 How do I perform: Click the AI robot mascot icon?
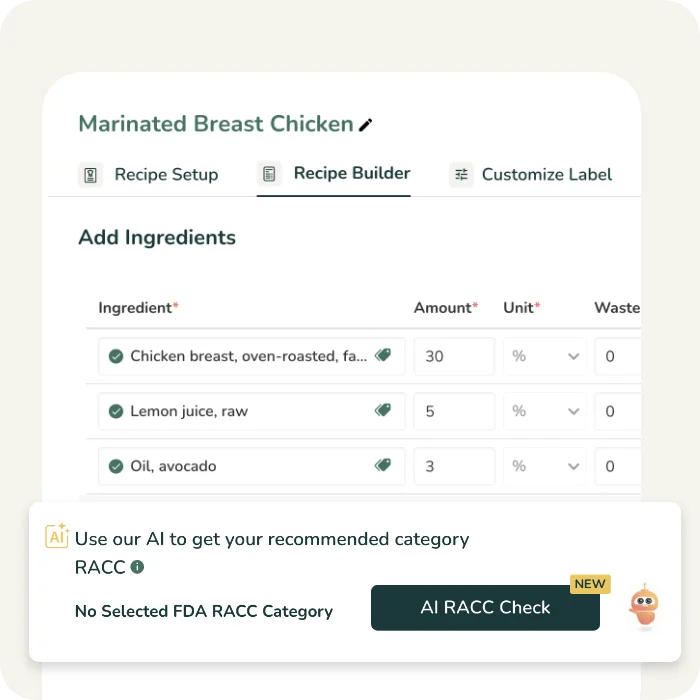[643, 607]
